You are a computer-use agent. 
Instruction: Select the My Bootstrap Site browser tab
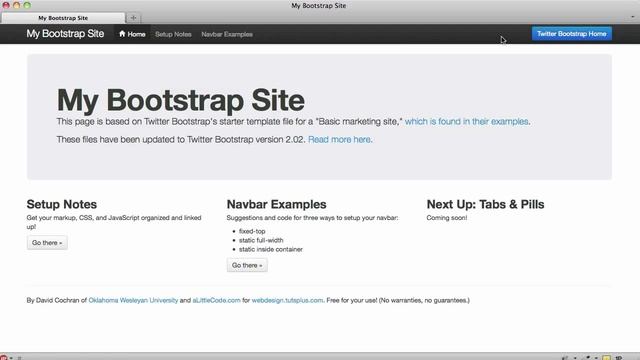tap(63, 18)
